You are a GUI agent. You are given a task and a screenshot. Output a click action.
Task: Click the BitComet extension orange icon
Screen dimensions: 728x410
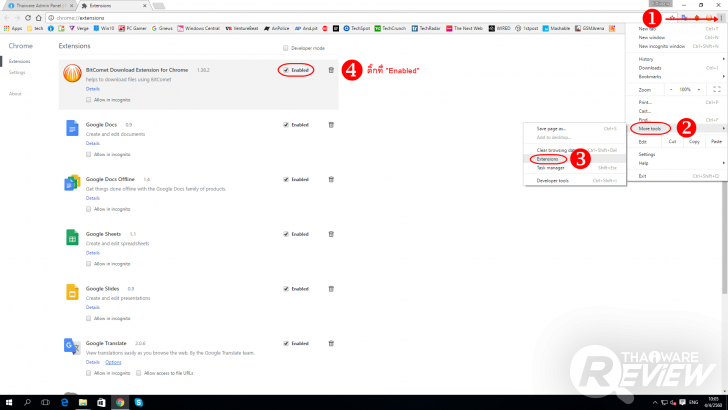point(72,73)
